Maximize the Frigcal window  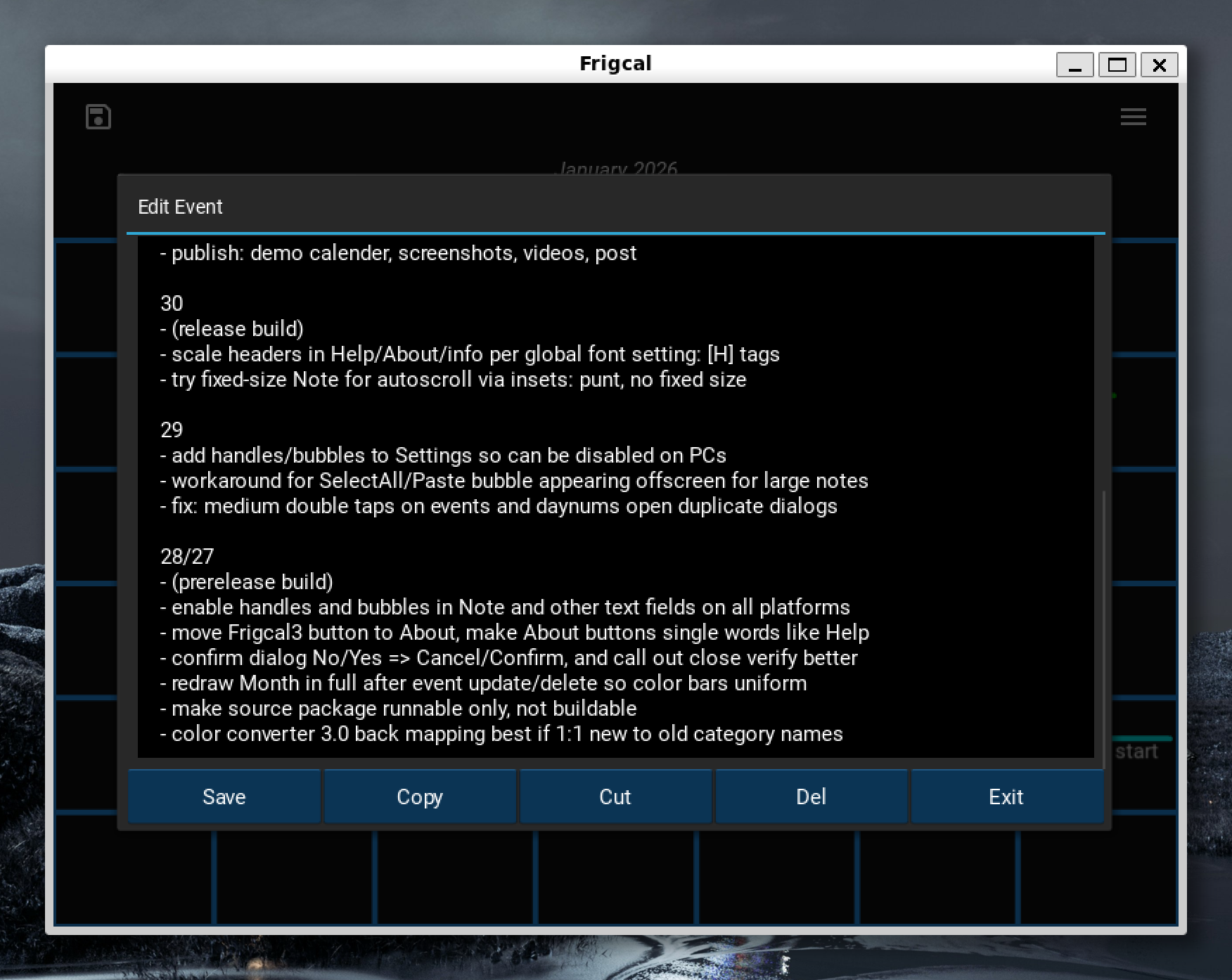click(x=1117, y=65)
